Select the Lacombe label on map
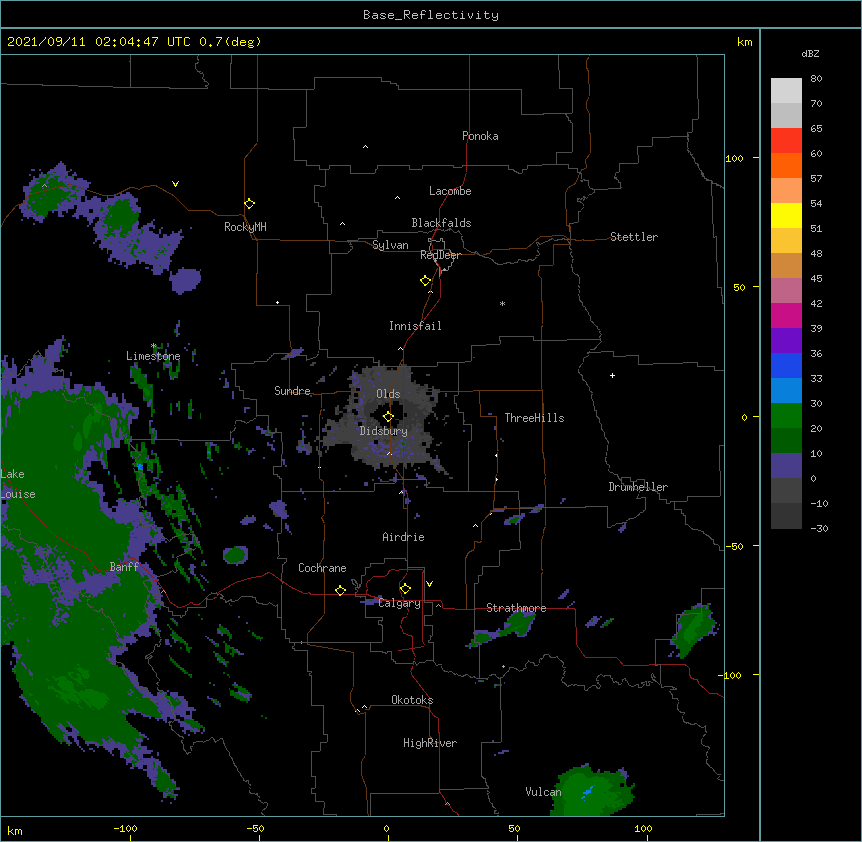The width and height of the screenshot is (862, 842). [450, 191]
